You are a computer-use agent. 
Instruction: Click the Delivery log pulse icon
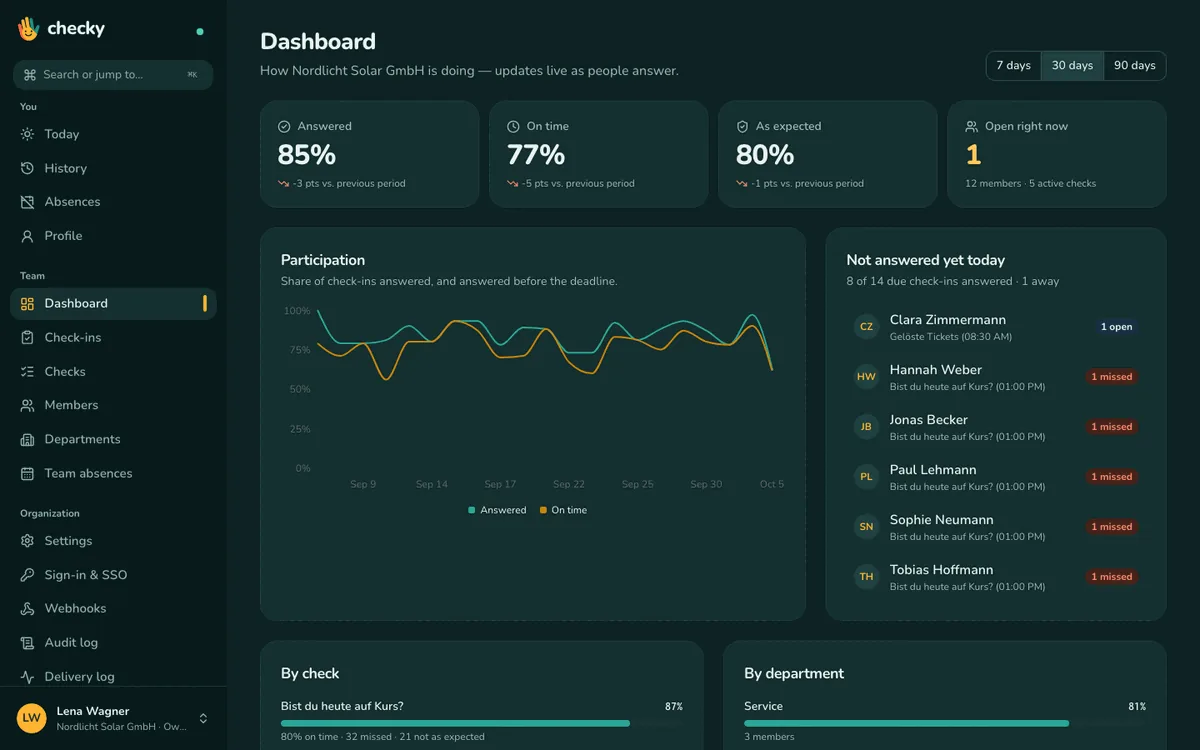(x=27, y=676)
